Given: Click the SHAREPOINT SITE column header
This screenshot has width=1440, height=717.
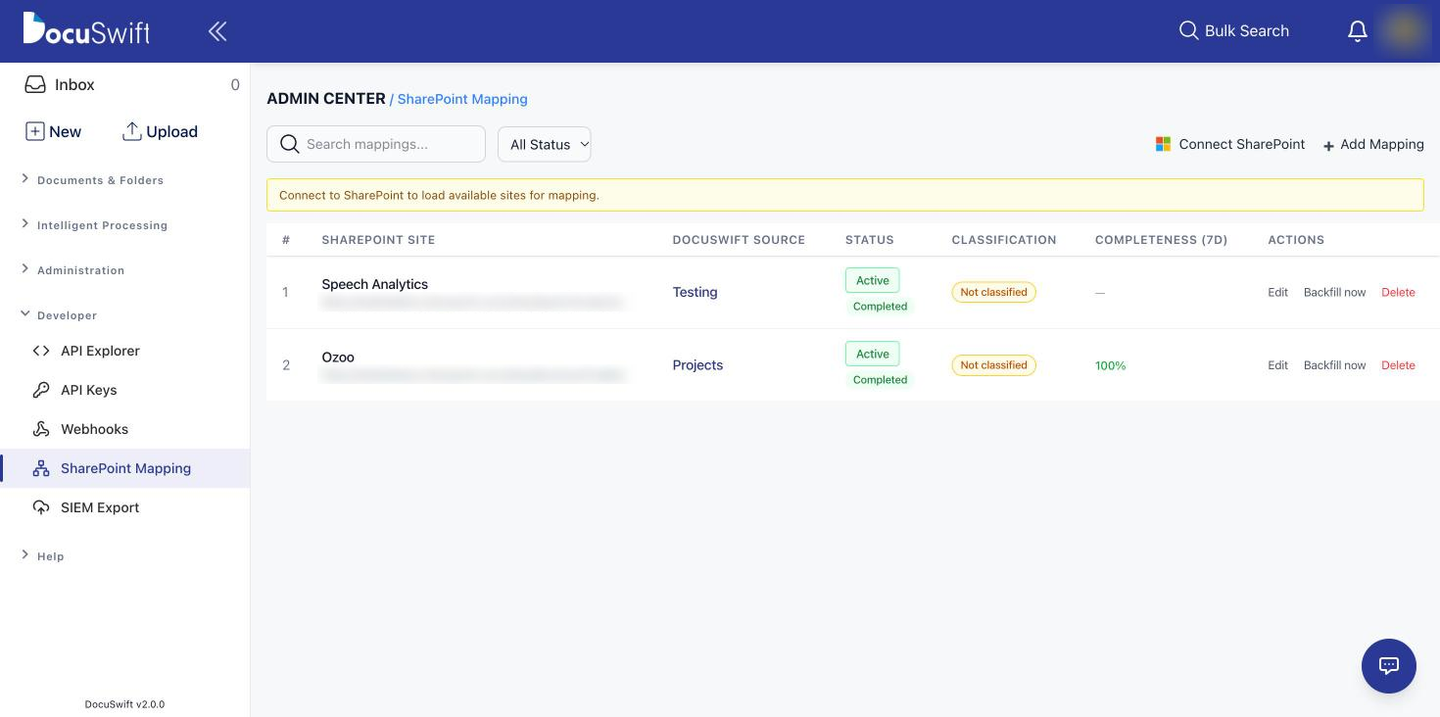Looking at the screenshot, I should click(378, 240).
